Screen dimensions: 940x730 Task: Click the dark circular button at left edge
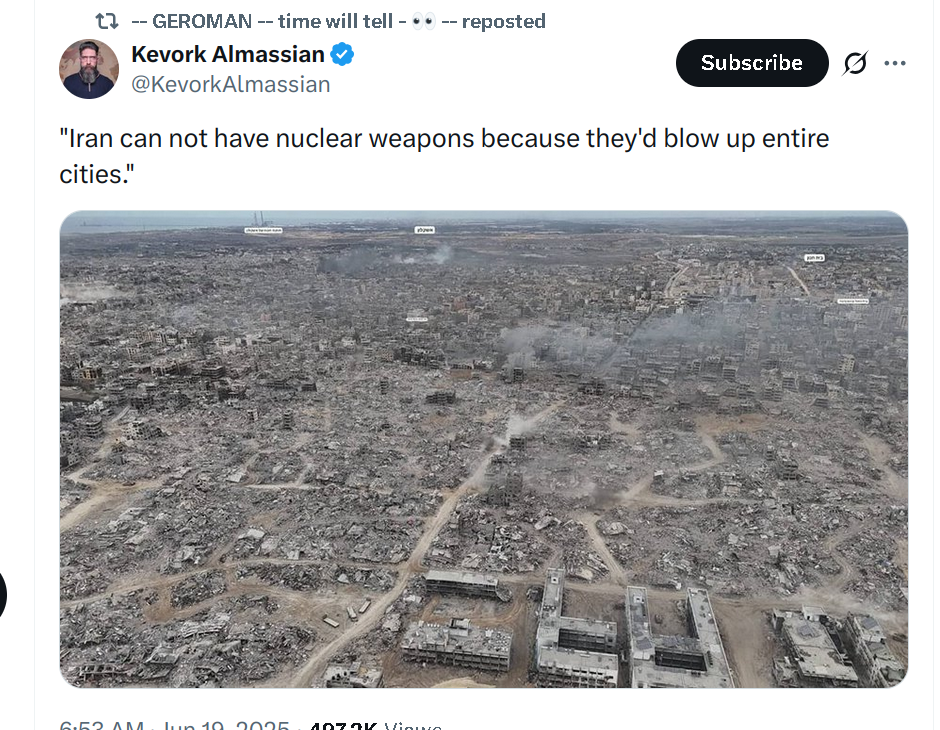(x=2, y=595)
